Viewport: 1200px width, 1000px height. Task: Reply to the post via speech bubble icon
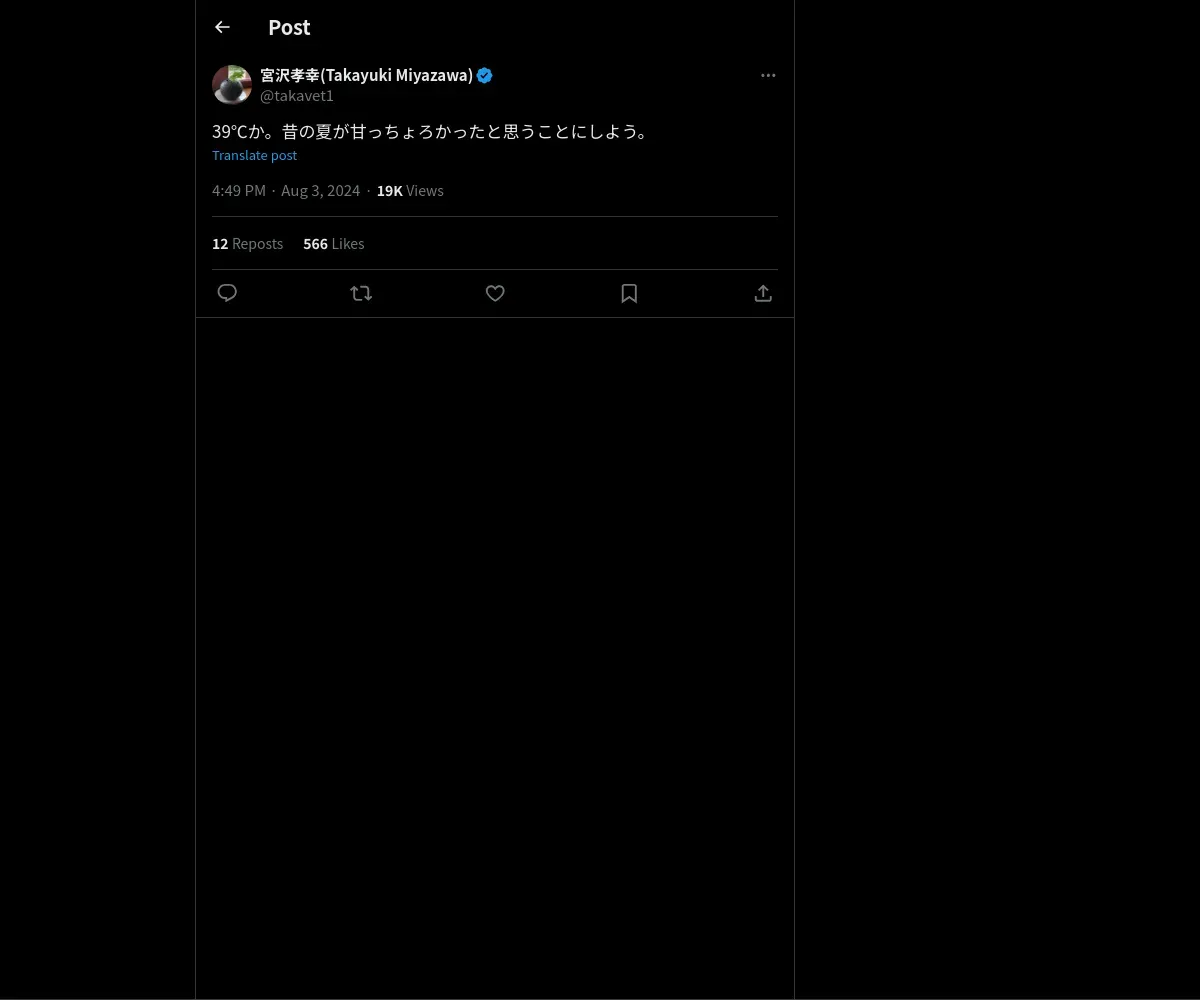pyautogui.click(x=227, y=293)
